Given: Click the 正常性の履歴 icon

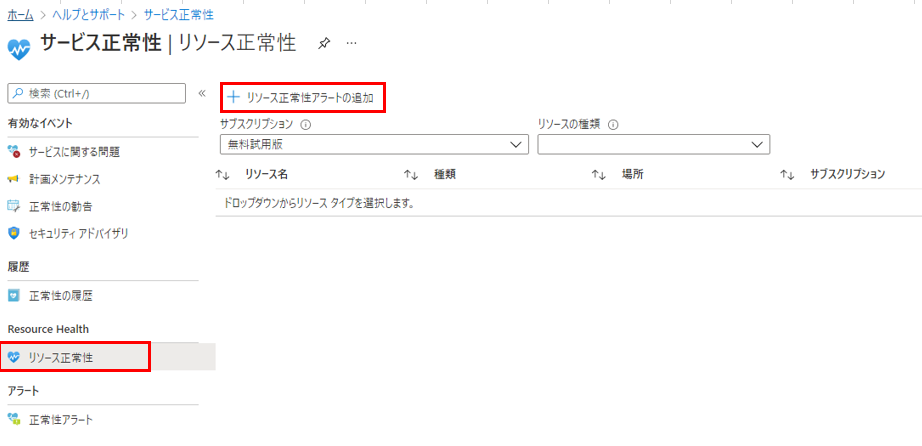Looking at the screenshot, I should pos(14,295).
